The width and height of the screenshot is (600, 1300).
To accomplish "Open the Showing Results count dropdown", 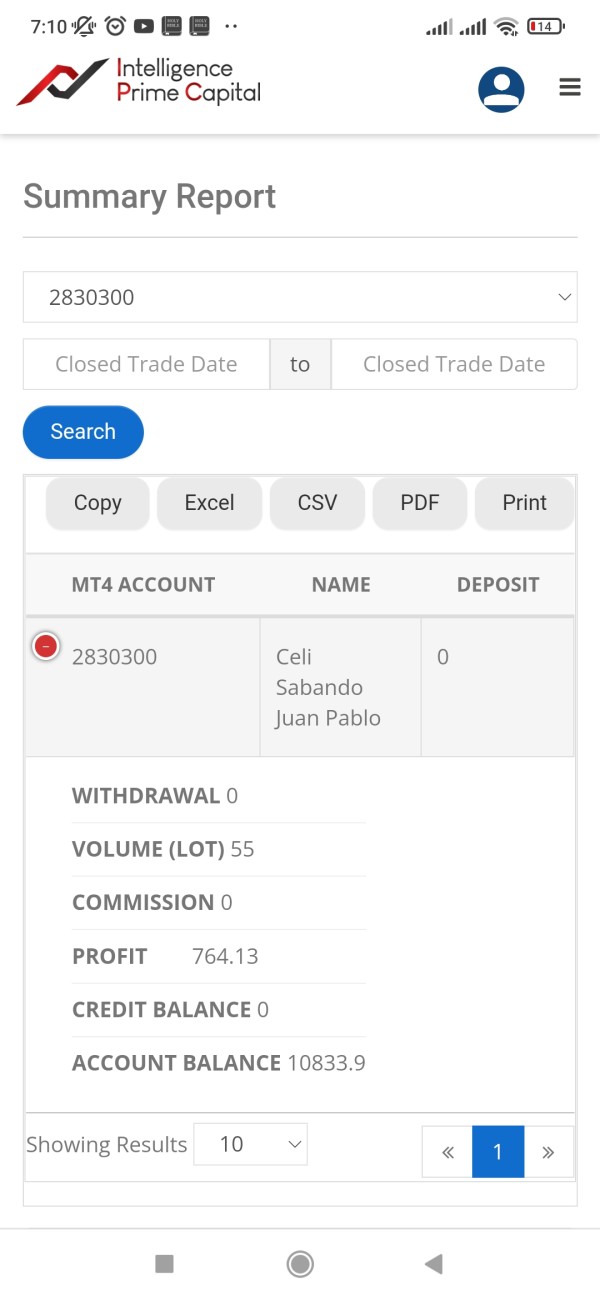I will pos(250,1144).
